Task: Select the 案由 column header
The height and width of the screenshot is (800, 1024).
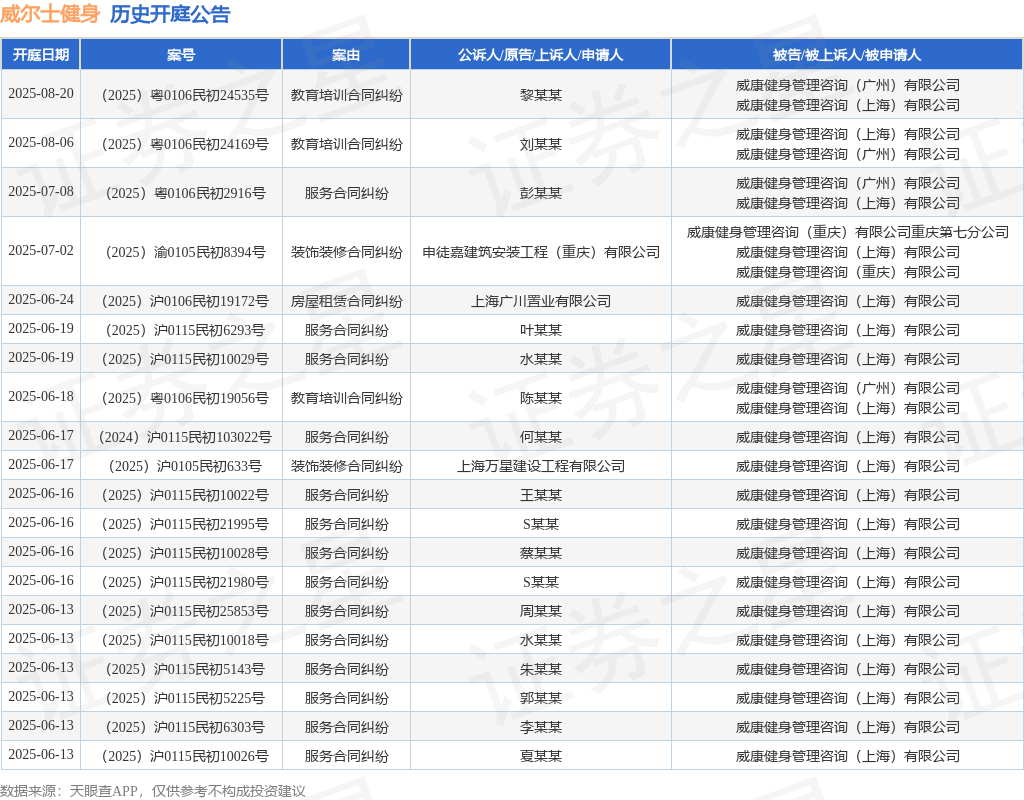Action: click(x=346, y=55)
